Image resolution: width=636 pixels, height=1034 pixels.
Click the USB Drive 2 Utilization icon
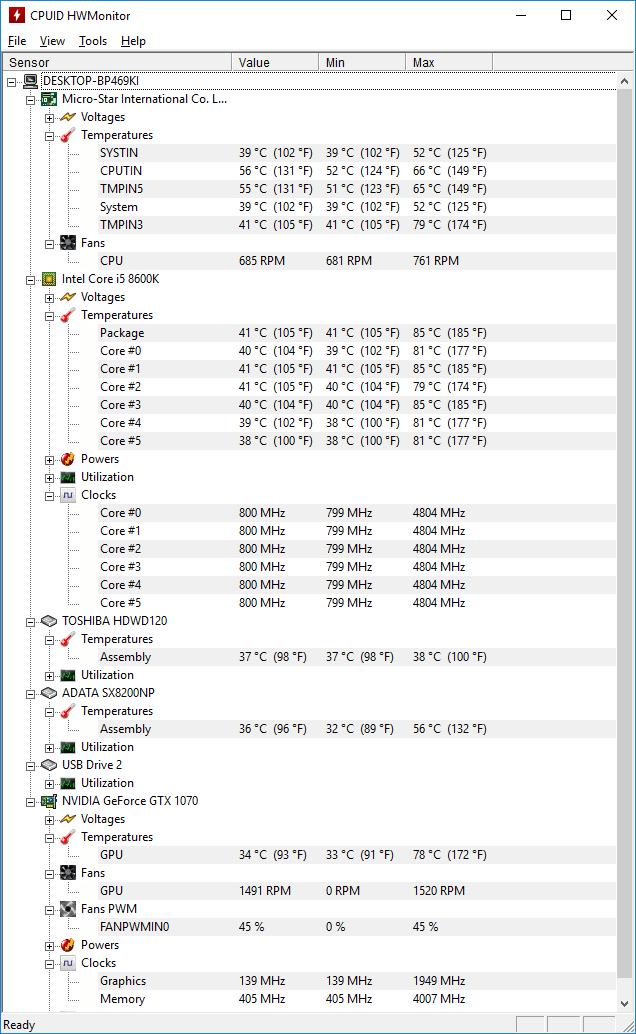tap(67, 783)
